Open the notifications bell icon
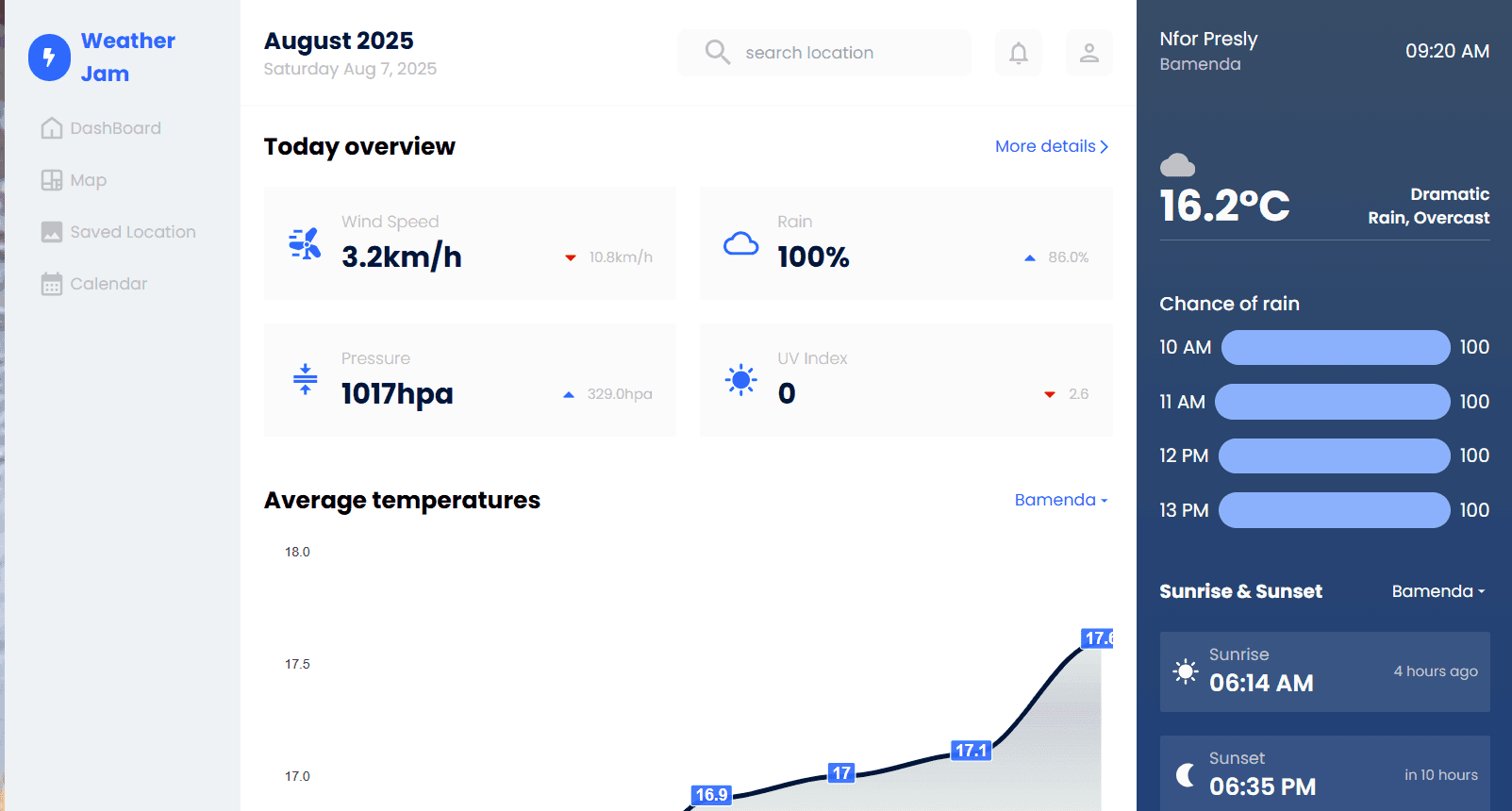 (1018, 53)
